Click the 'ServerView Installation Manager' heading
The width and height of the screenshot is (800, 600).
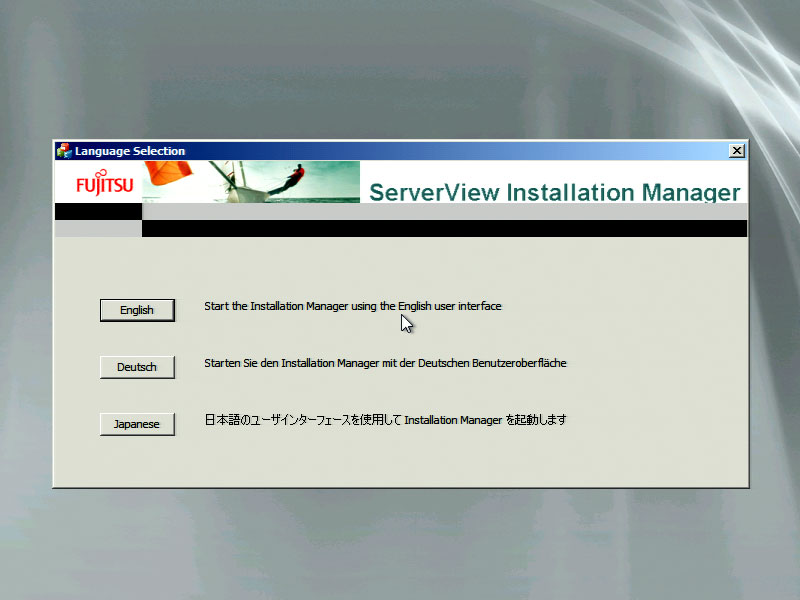pyautogui.click(x=555, y=192)
